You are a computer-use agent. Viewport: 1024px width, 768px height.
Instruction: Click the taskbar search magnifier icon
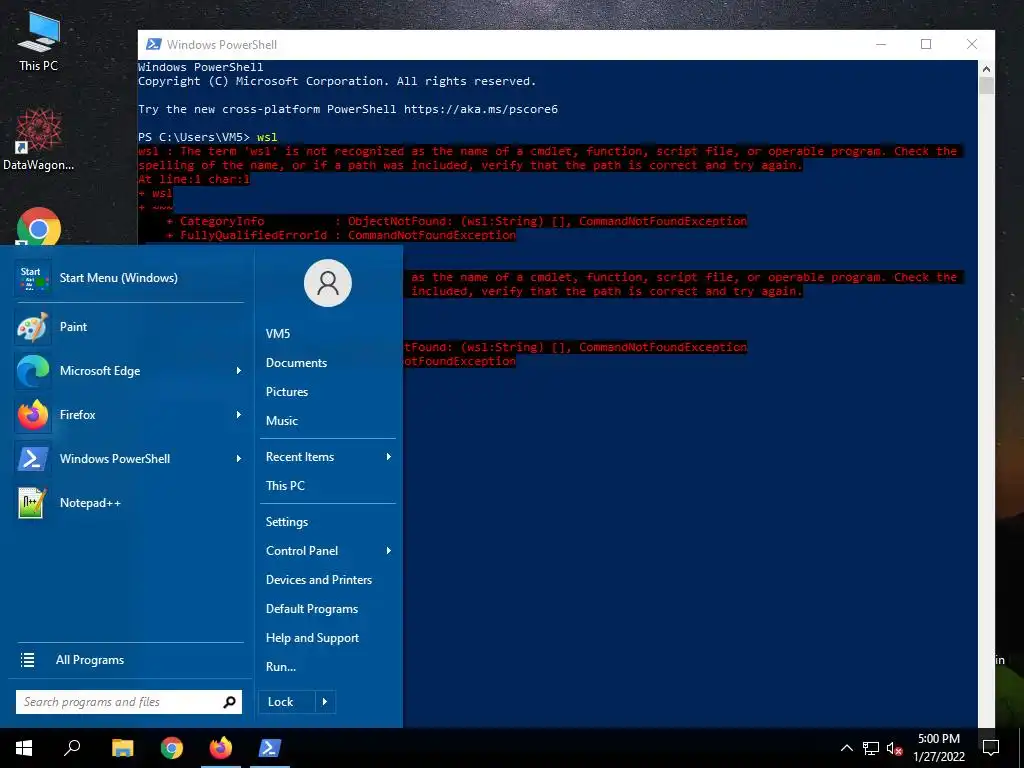pos(72,748)
